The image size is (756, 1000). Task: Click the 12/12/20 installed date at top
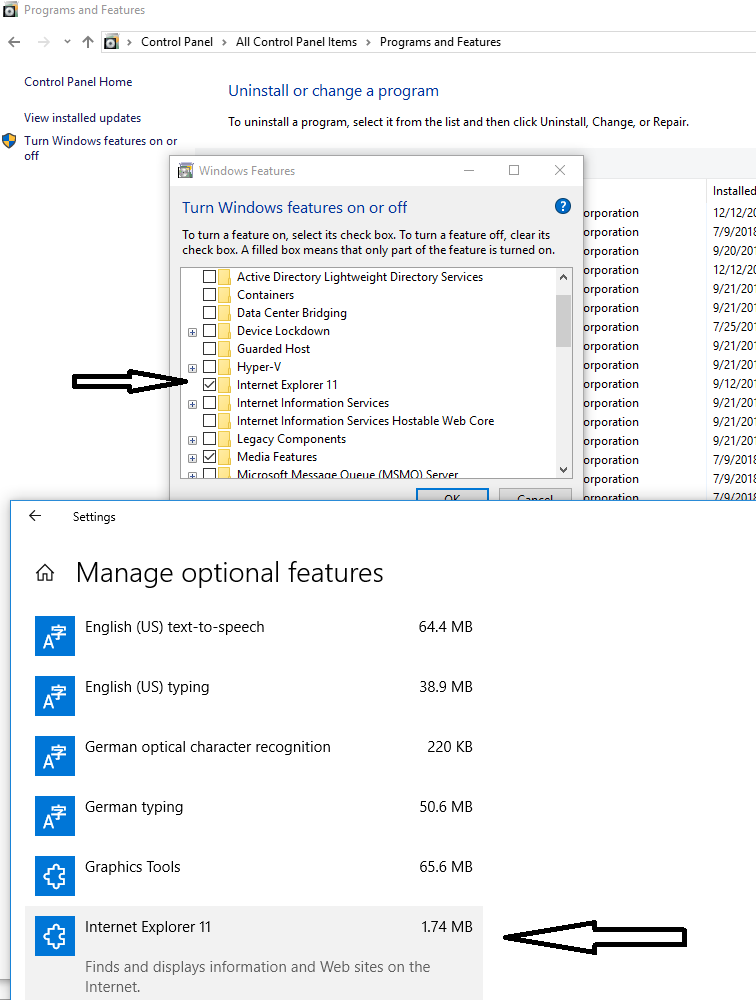[x=734, y=212]
